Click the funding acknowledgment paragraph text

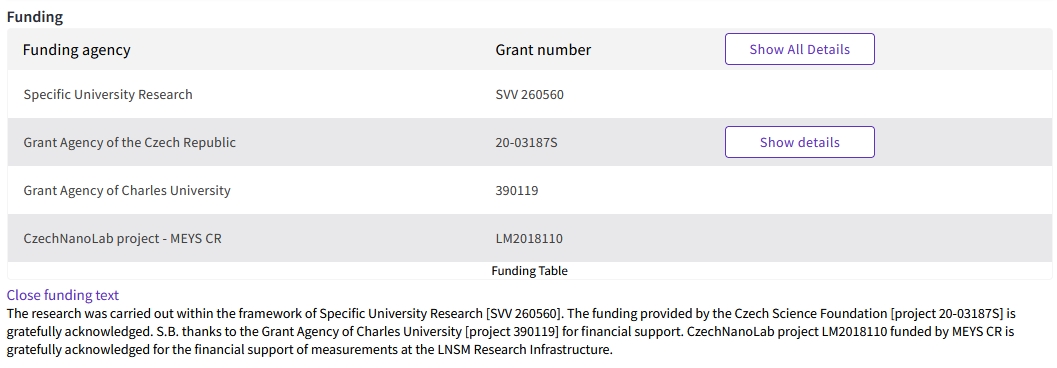512,332
